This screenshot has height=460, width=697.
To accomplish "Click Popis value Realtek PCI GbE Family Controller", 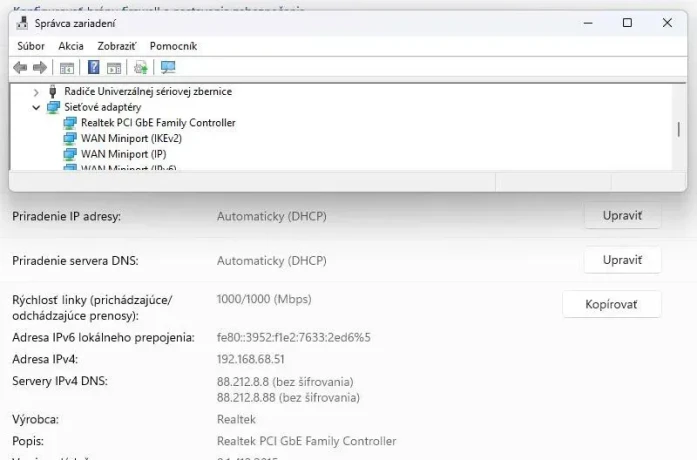I will (306, 441).
